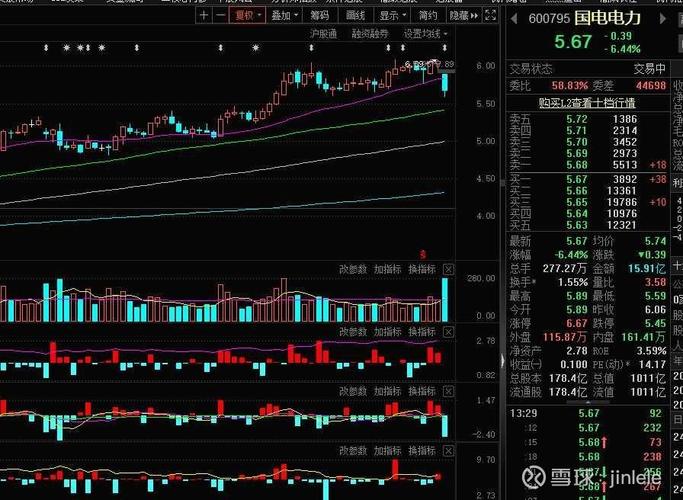683x500 pixels.
Task: Click the 13:29 tick trade row
Action: [586, 413]
